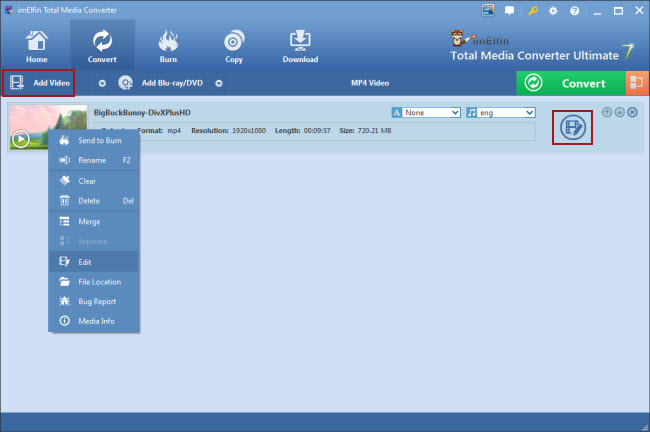Screen dimensions: 650x432
Task: Click the subtitle A icon beside None
Action: pyautogui.click(x=397, y=112)
